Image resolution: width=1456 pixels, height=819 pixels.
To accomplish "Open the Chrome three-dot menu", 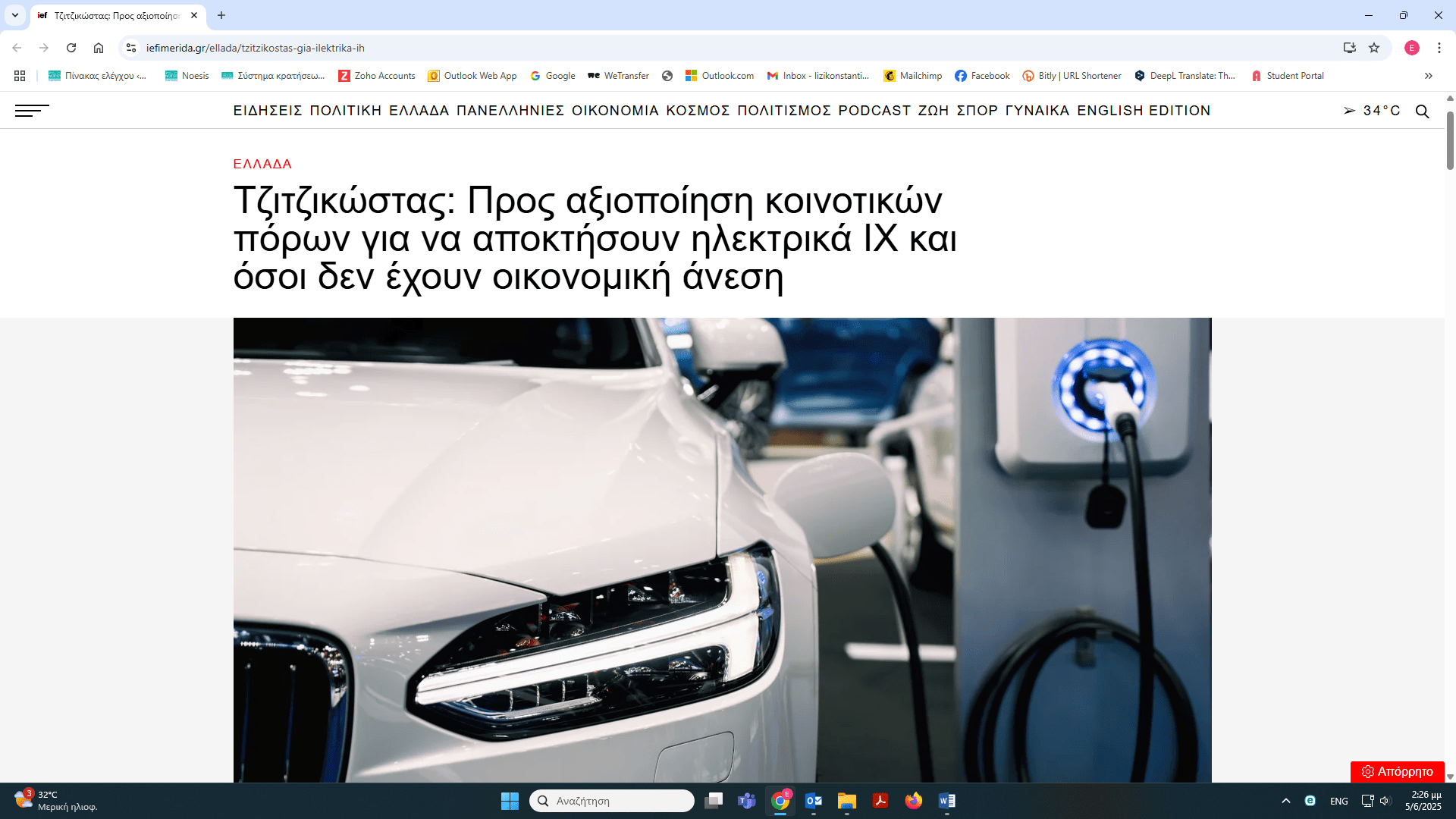I will [x=1439, y=48].
